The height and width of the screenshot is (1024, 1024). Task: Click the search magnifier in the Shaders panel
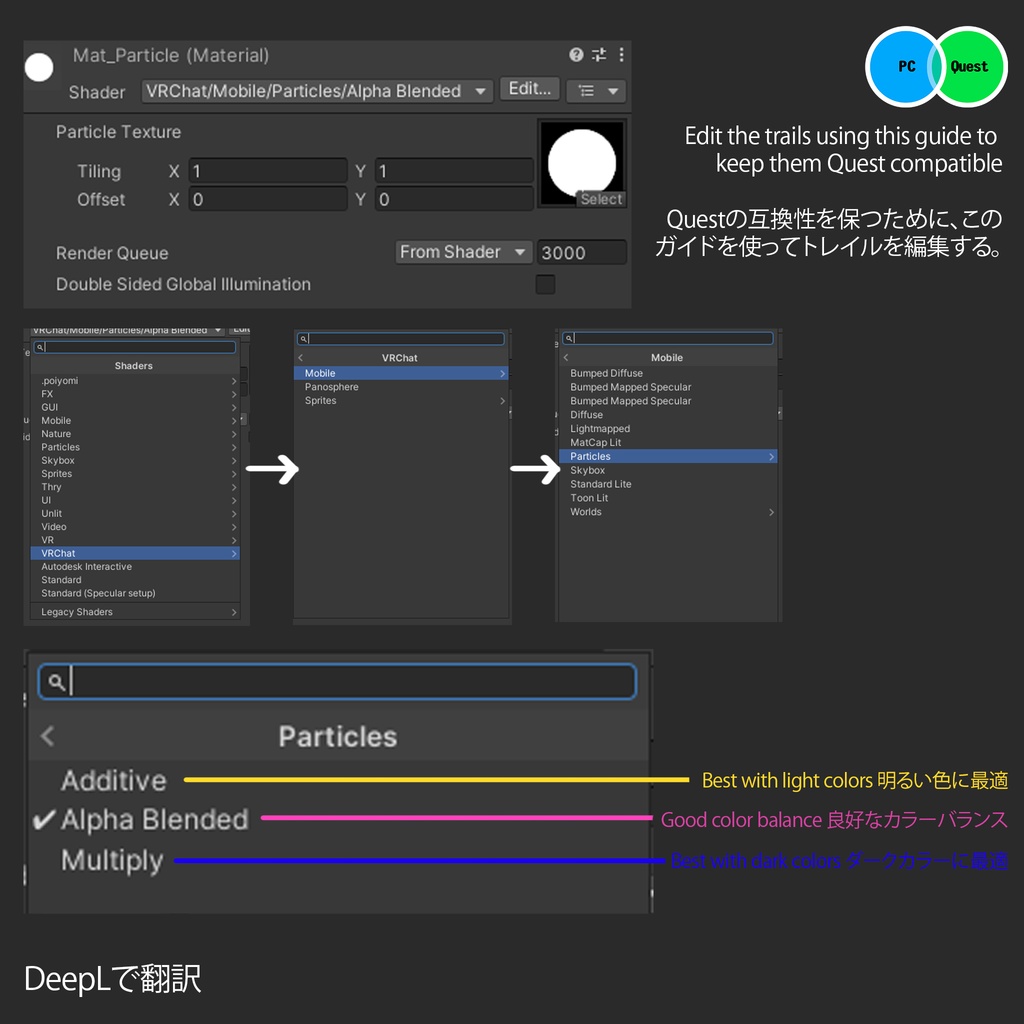pos(38,347)
